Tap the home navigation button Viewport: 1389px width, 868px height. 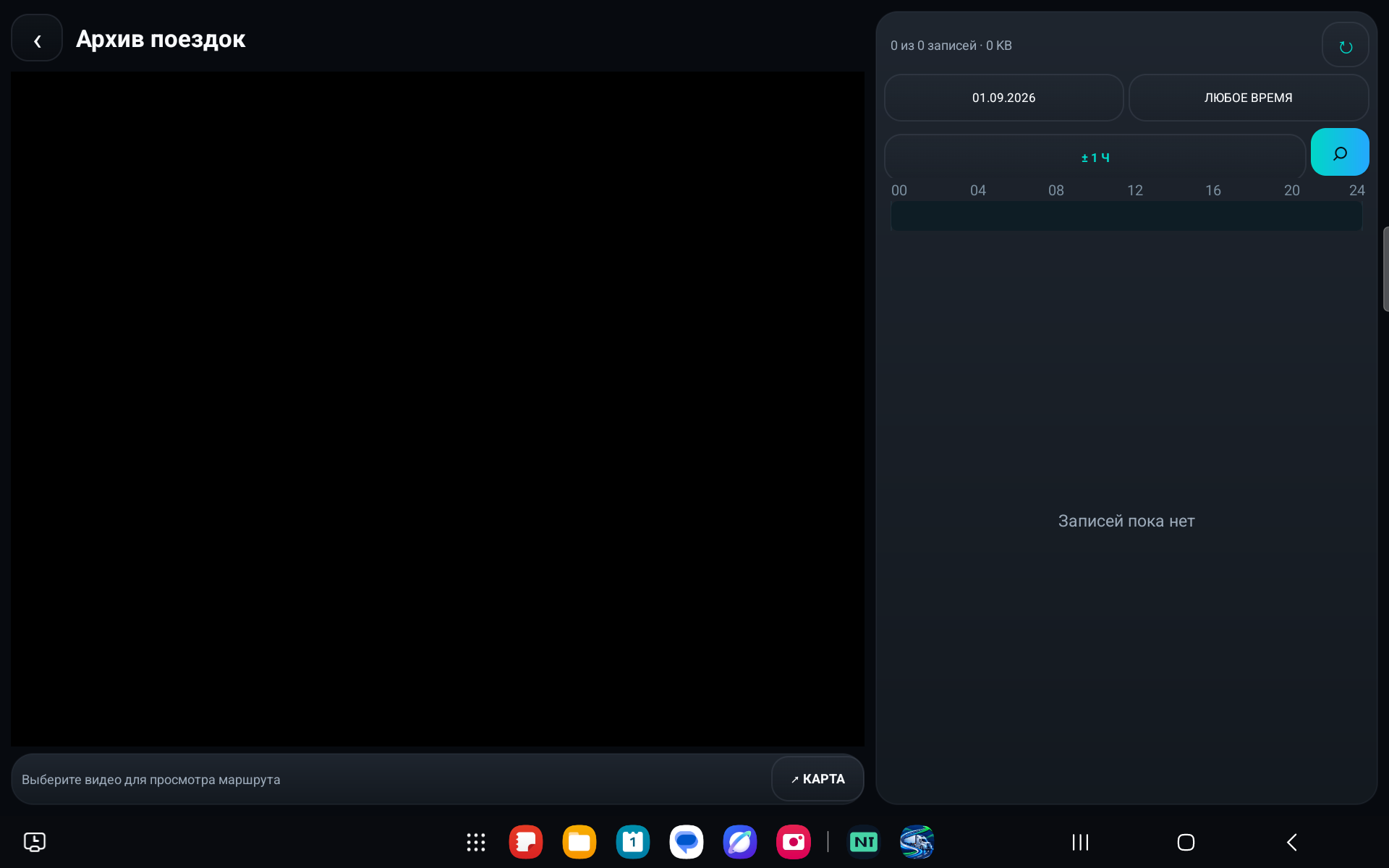[1186, 842]
